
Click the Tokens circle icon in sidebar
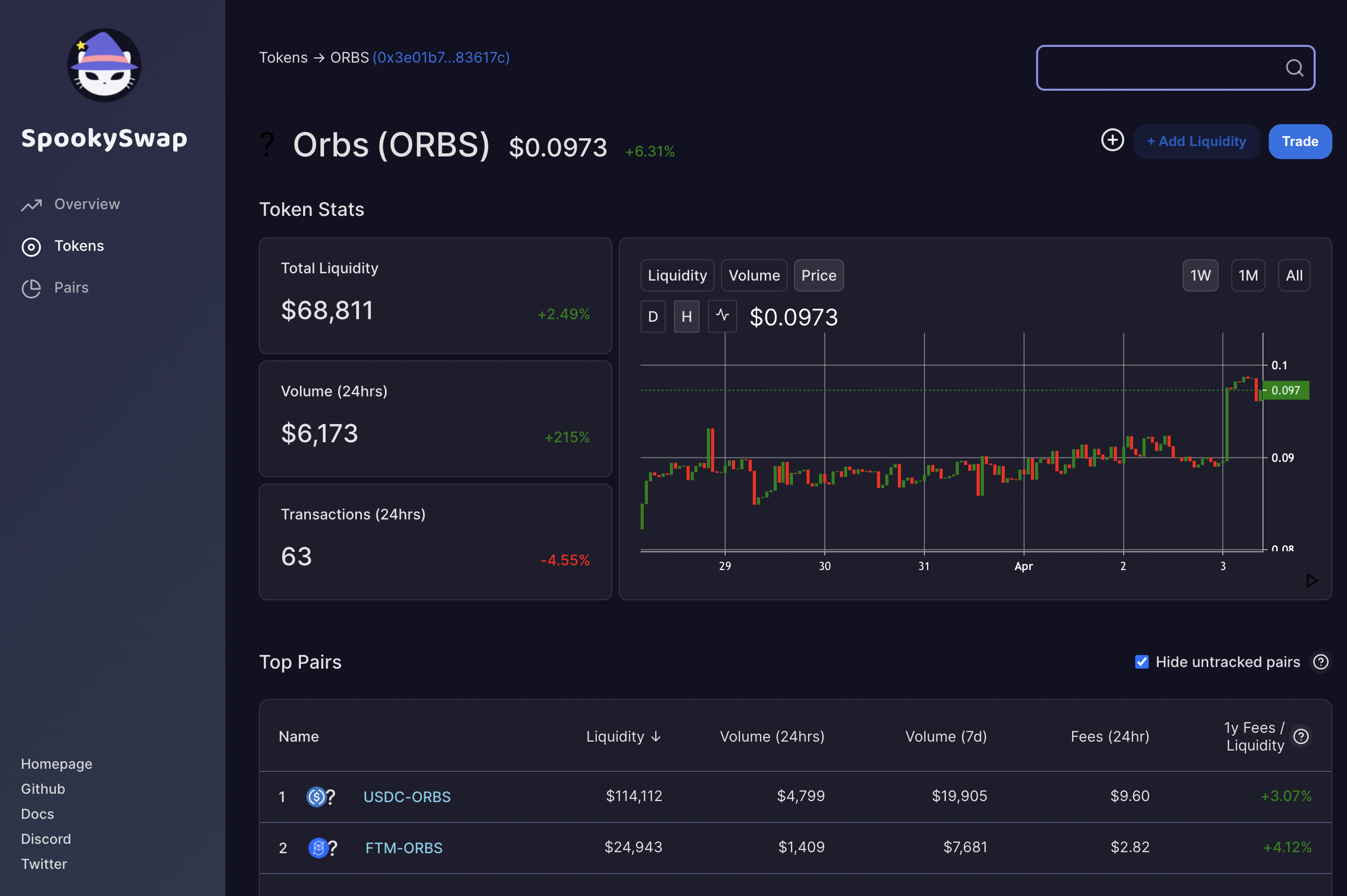31,247
